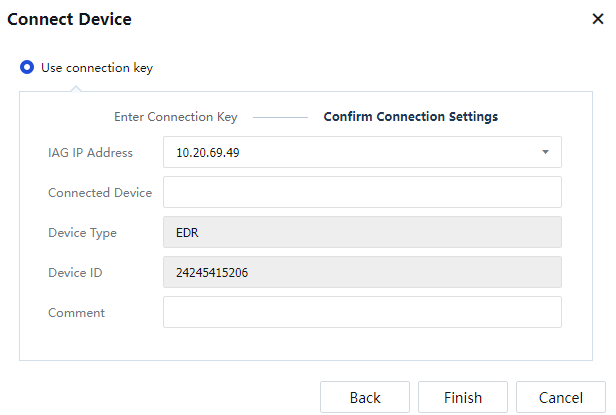Click the Comment label

(76, 312)
